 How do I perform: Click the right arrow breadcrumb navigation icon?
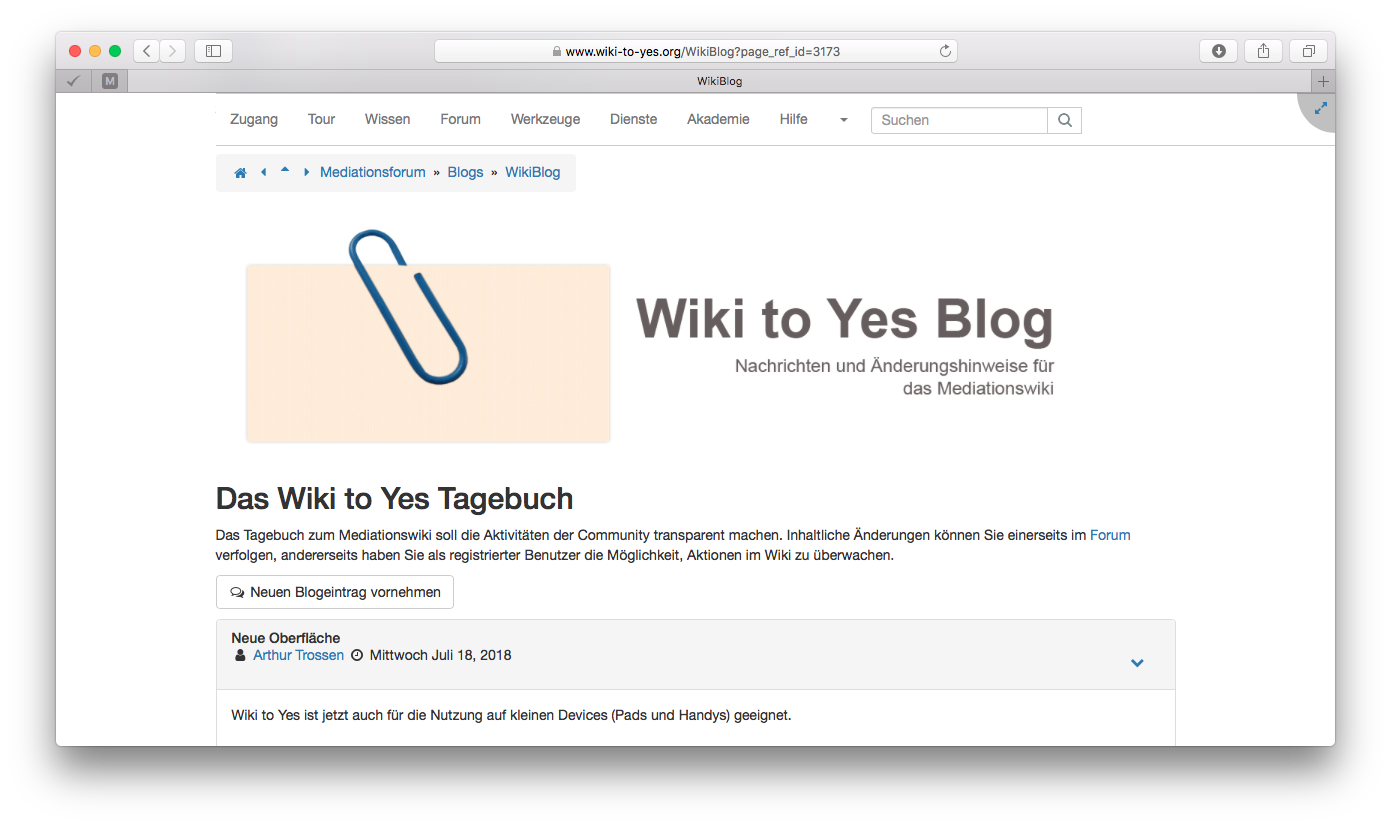pos(306,172)
